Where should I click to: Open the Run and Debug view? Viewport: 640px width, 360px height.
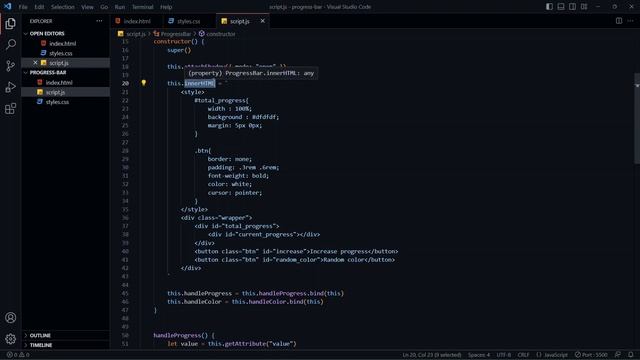11,87
